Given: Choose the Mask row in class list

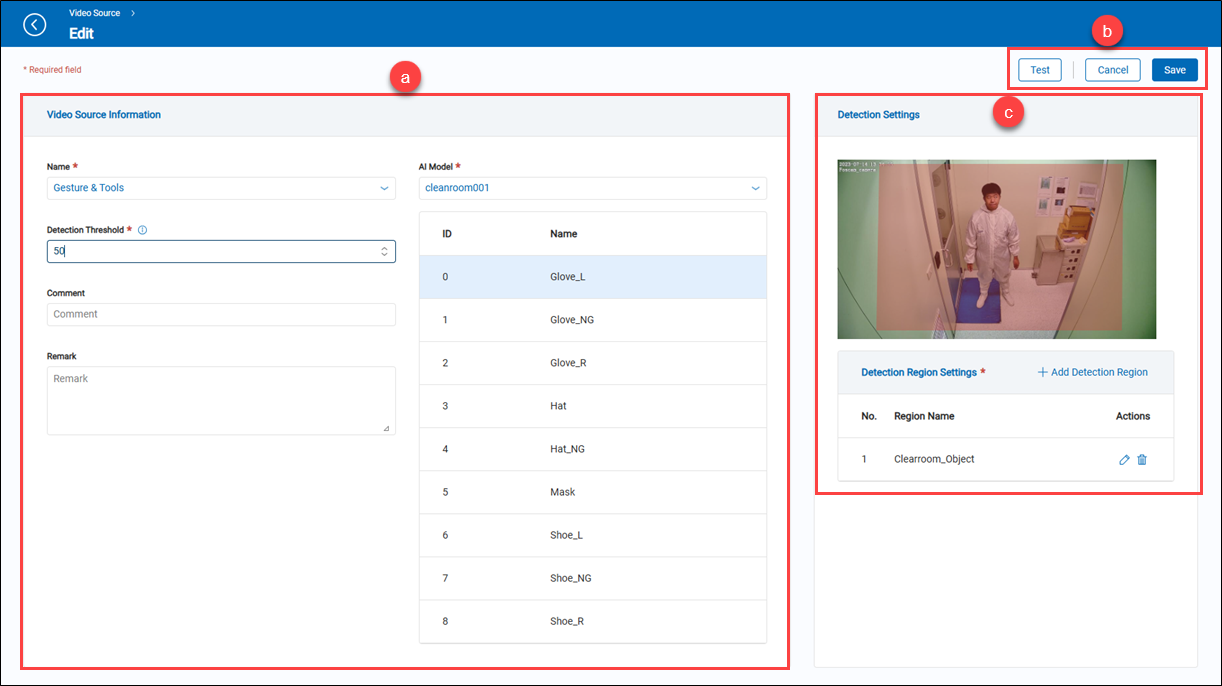Looking at the screenshot, I should tap(592, 492).
